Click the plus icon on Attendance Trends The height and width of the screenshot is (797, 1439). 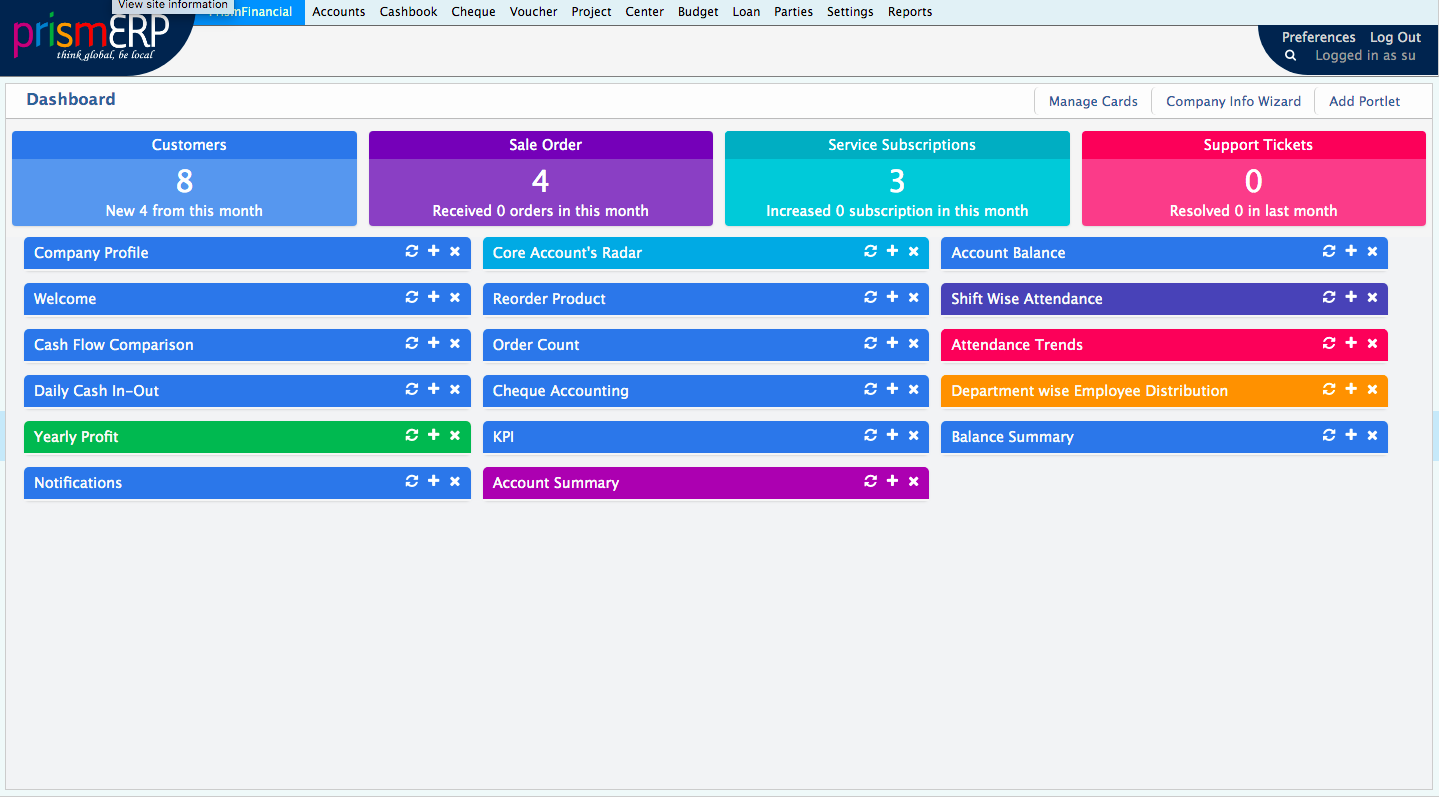(1351, 344)
